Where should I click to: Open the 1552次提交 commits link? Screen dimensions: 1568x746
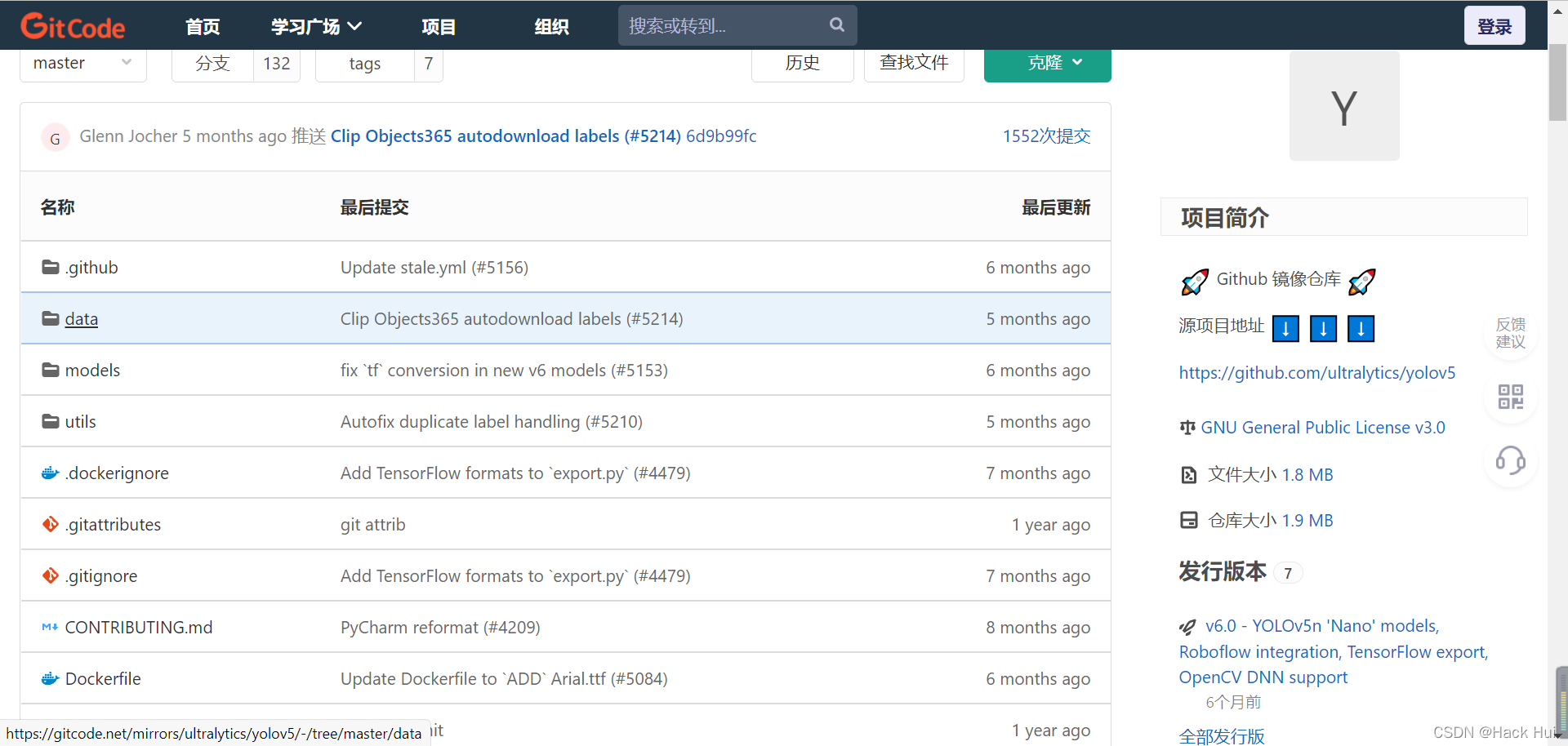tap(1047, 136)
